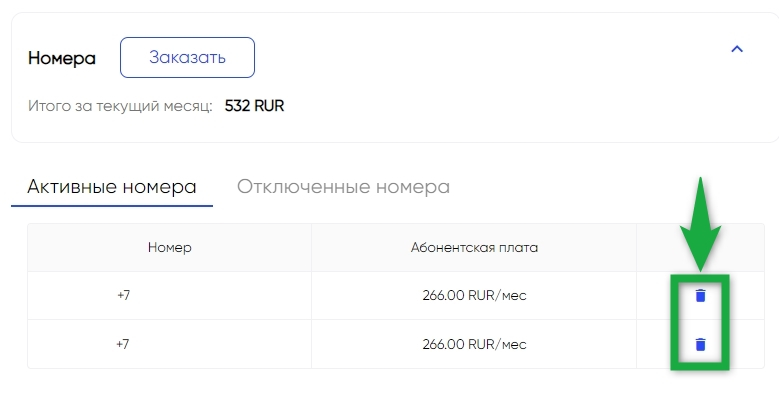Open the Отключенные номера tab

coord(343,187)
